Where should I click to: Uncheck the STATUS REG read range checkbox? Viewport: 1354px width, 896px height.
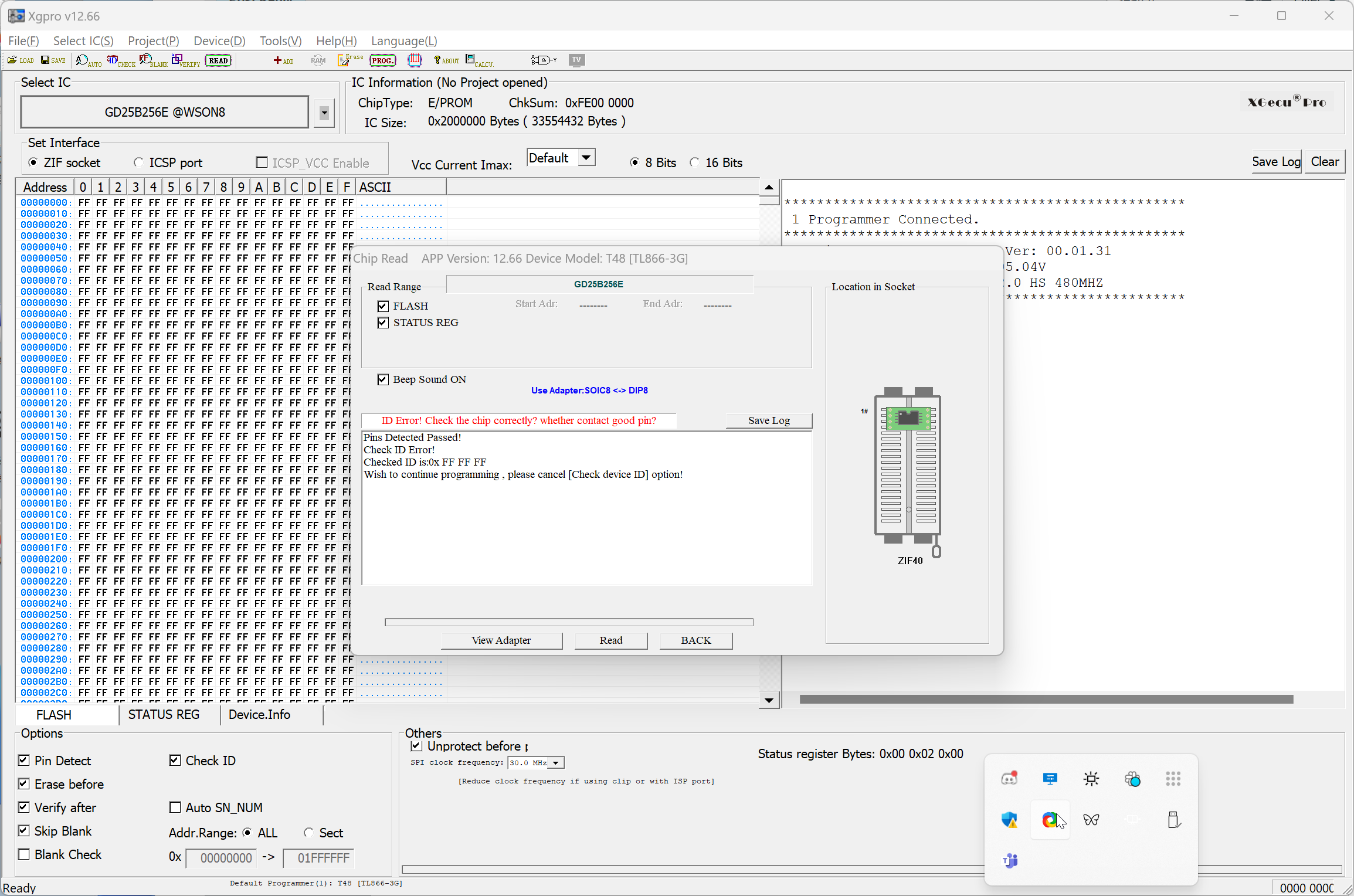click(384, 323)
